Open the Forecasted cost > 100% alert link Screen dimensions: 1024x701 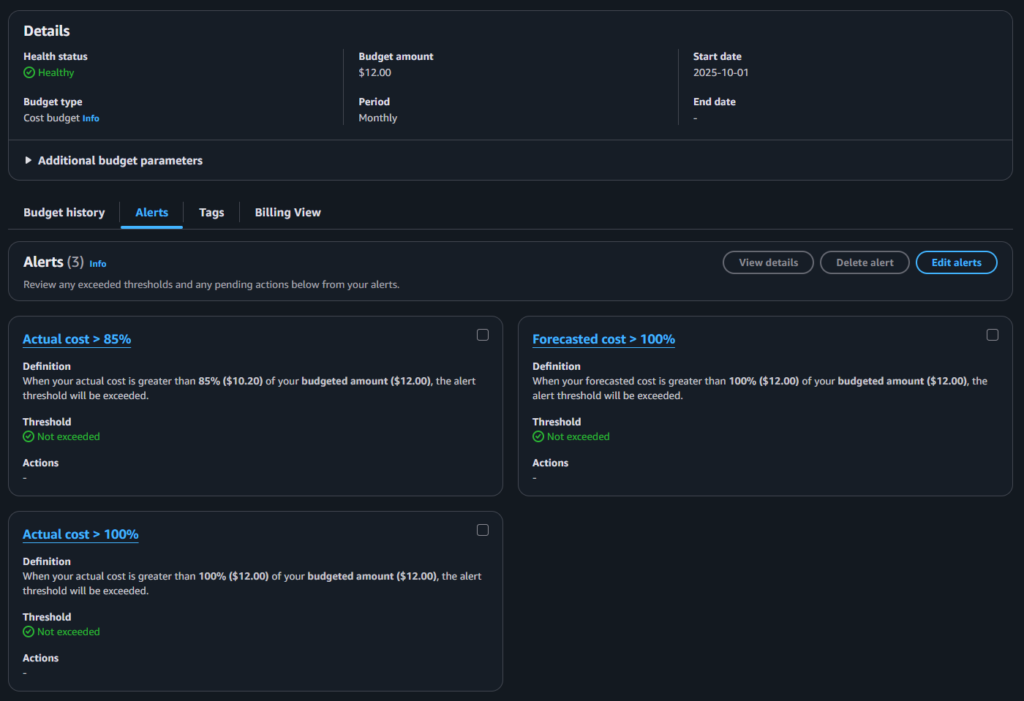(603, 339)
